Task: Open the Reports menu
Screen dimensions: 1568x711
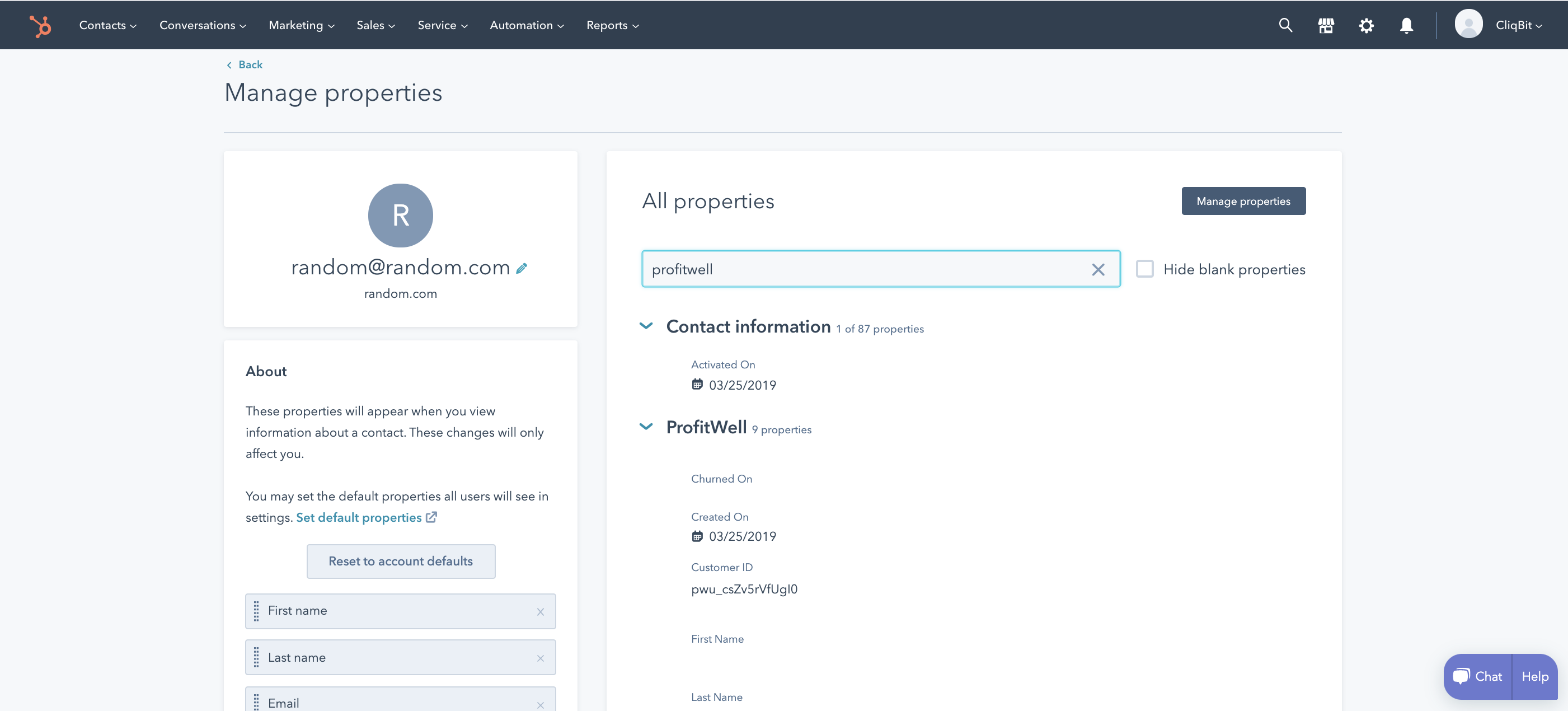Action: pos(612,26)
